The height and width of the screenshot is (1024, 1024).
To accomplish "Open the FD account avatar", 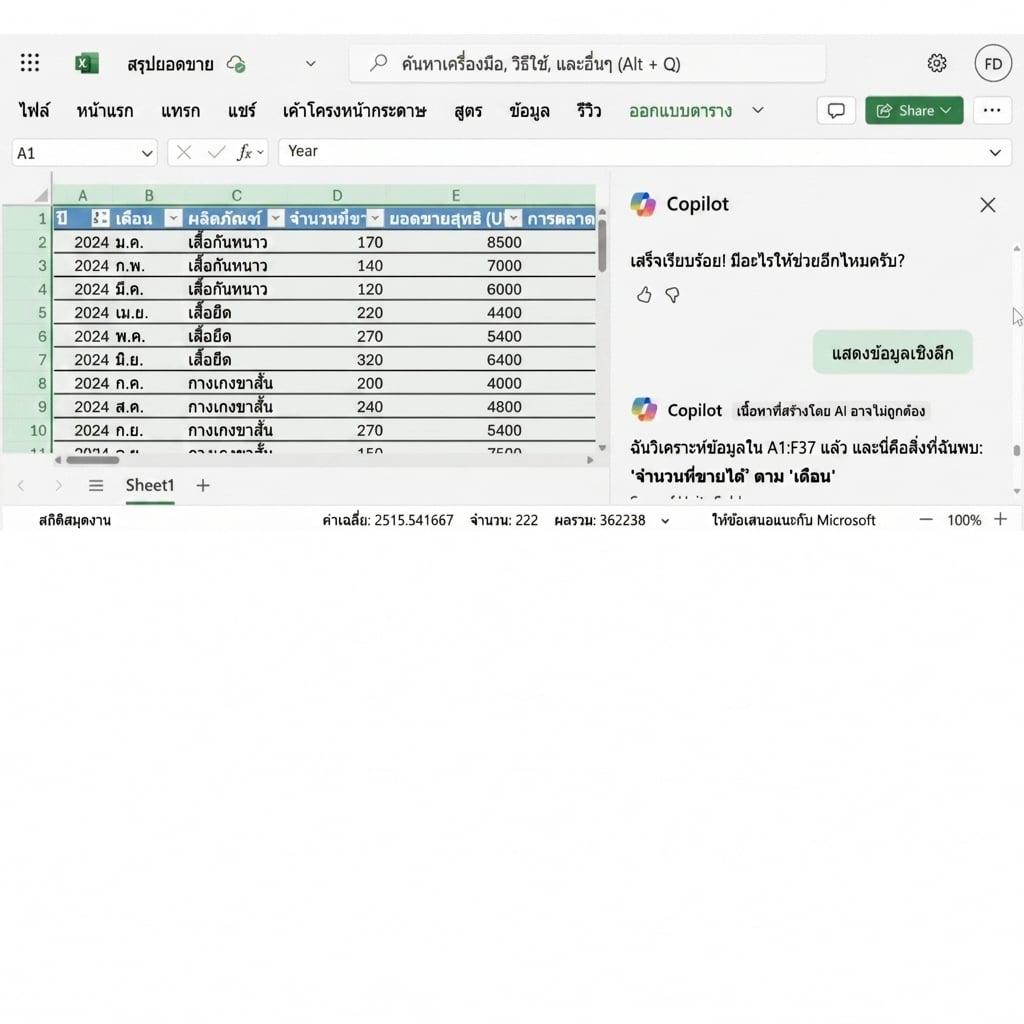I will coord(993,63).
